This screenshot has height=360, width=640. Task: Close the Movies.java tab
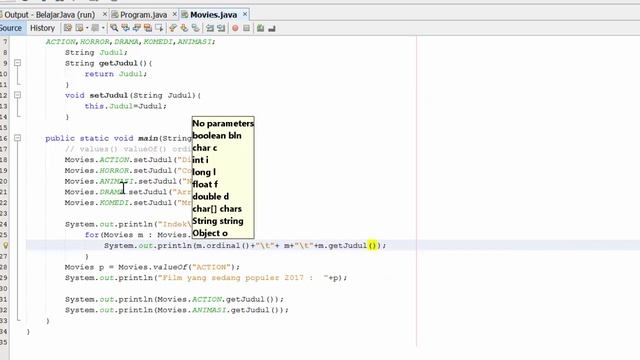click(245, 14)
